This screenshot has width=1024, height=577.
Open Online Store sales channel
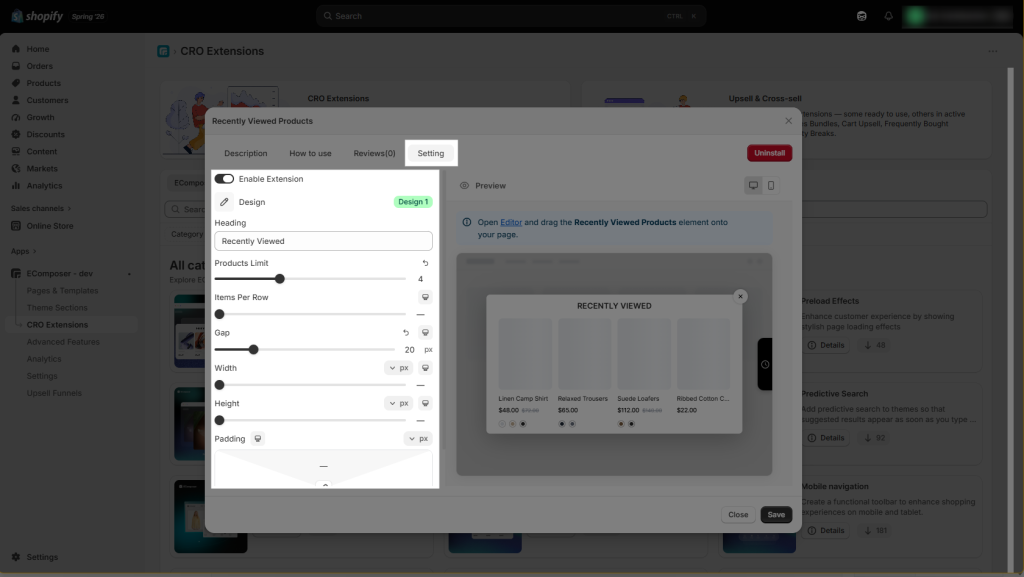click(50, 226)
